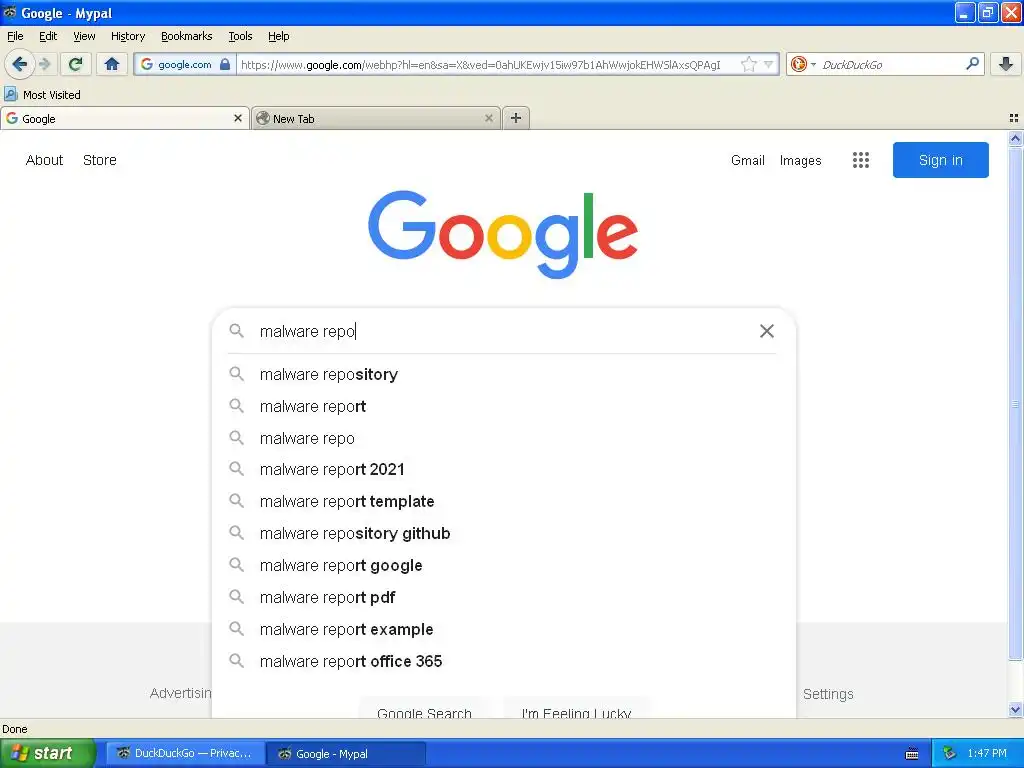Viewport: 1024px width, 768px height.
Task: Close the New Tab tab
Action: coord(488,118)
